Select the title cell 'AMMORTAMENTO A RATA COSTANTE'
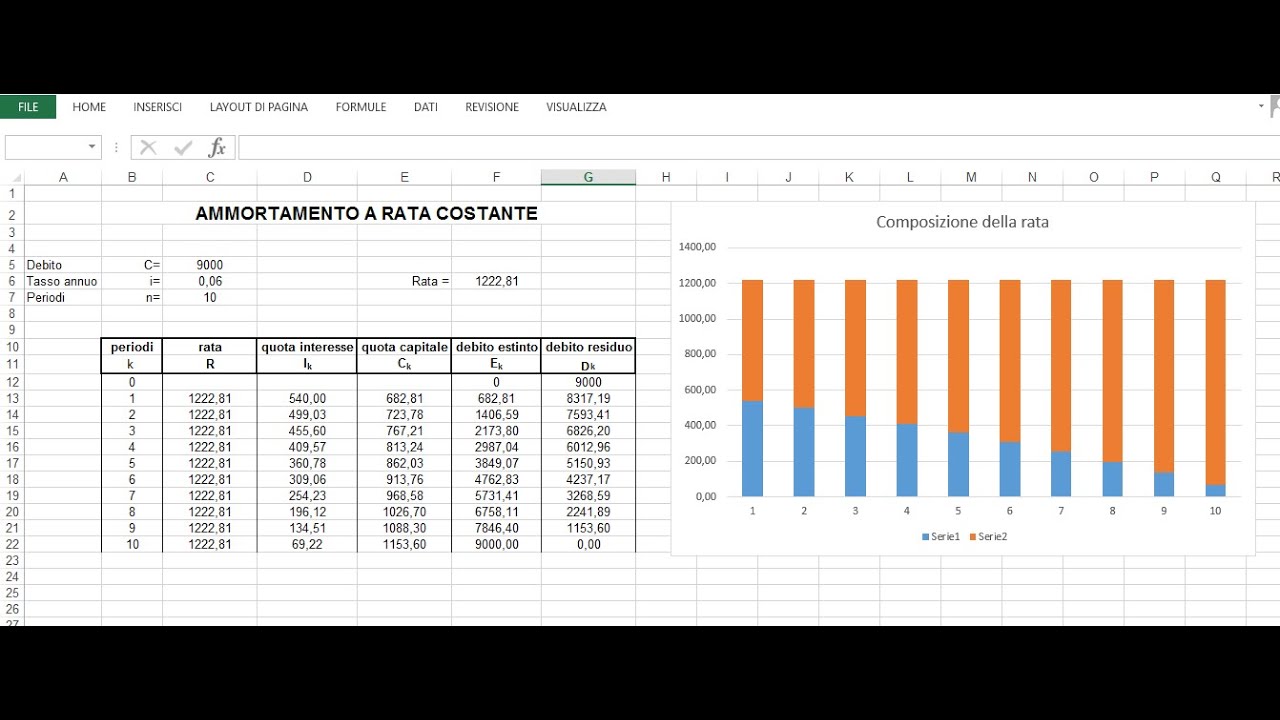This screenshot has height=720, width=1280. tap(367, 213)
